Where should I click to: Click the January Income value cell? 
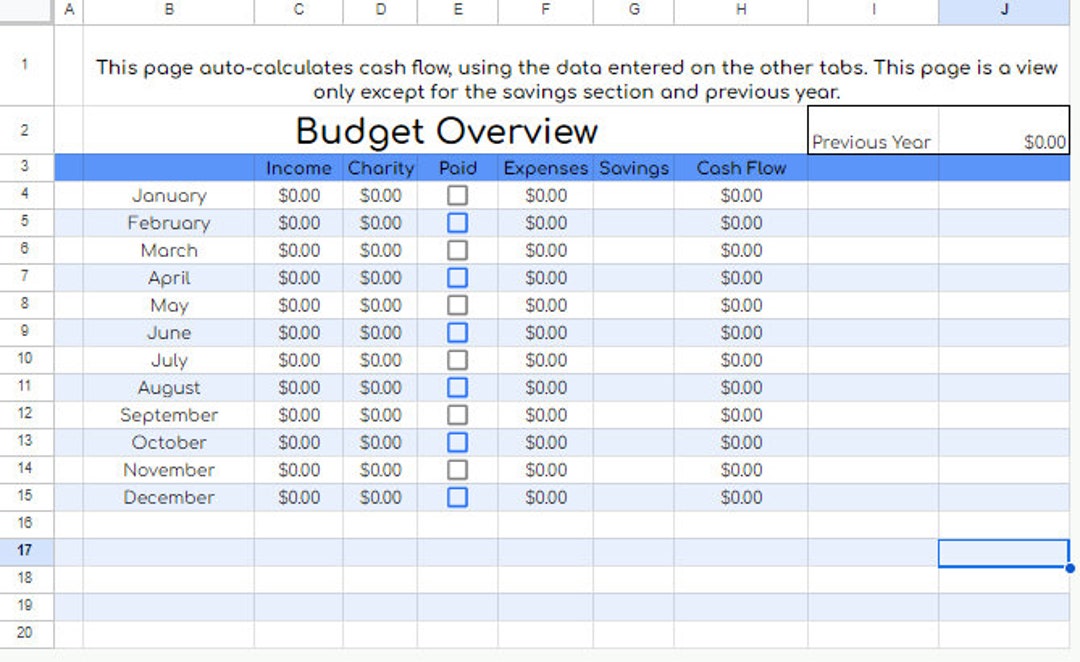click(297, 195)
